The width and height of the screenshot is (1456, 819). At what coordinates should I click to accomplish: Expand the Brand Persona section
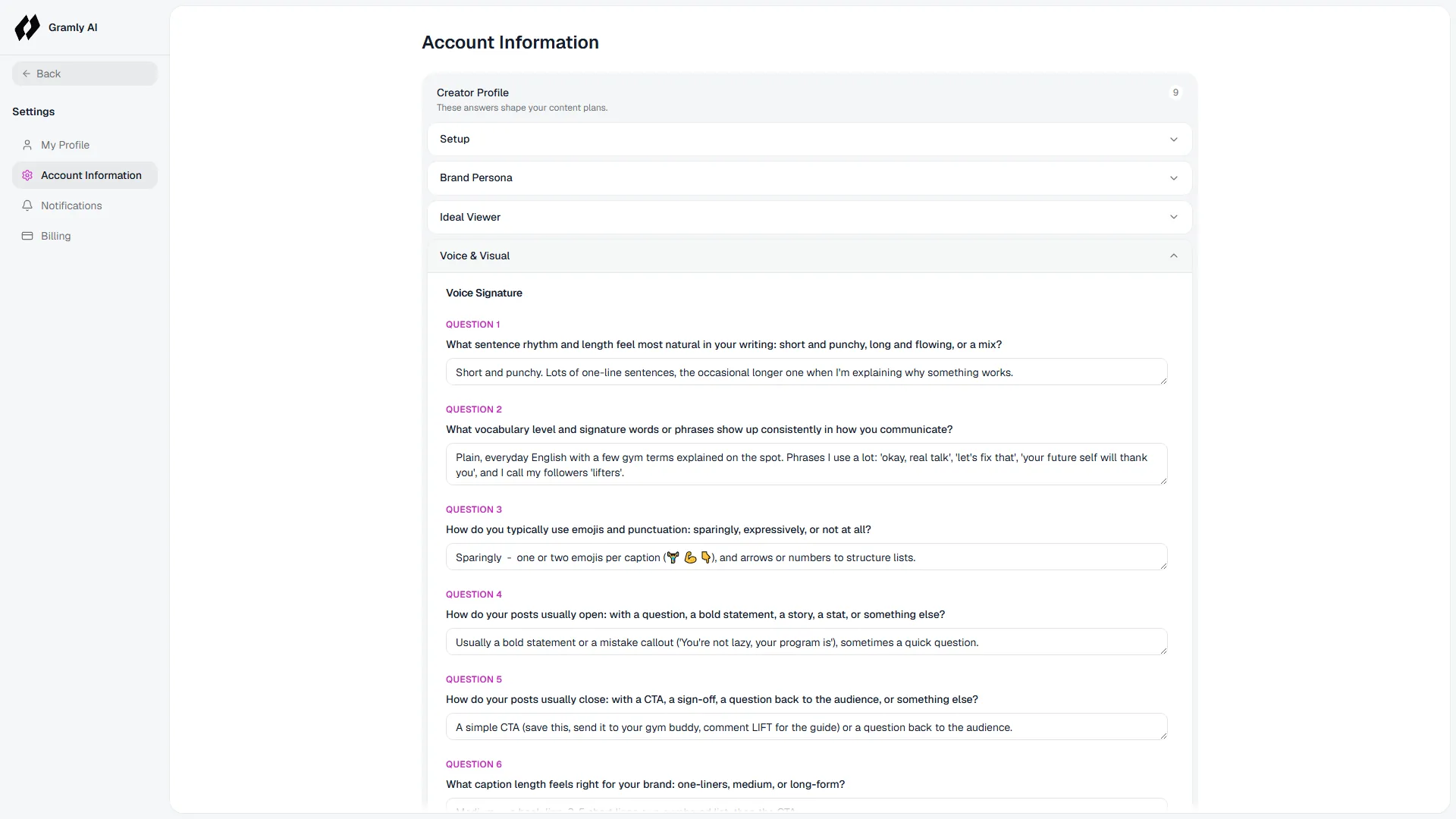[x=809, y=178]
